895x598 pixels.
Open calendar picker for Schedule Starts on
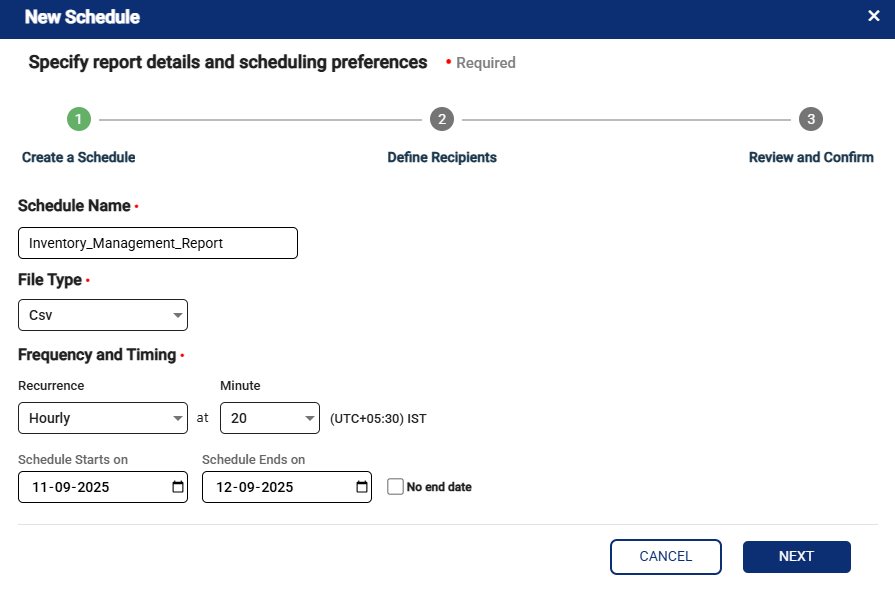pyautogui.click(x=178, y=487)
